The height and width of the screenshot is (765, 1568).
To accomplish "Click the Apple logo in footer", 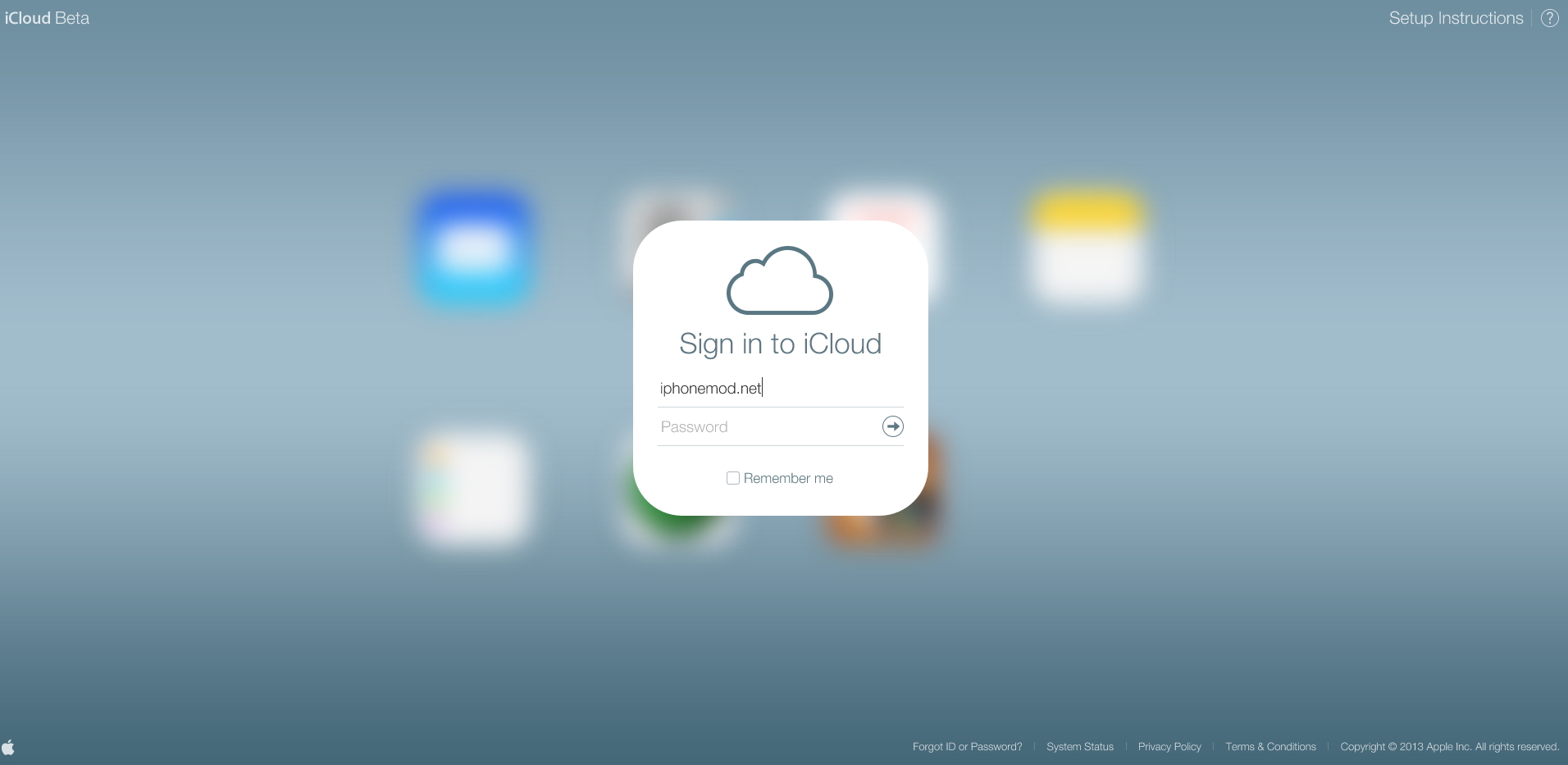I will click(x=8, y=747).
